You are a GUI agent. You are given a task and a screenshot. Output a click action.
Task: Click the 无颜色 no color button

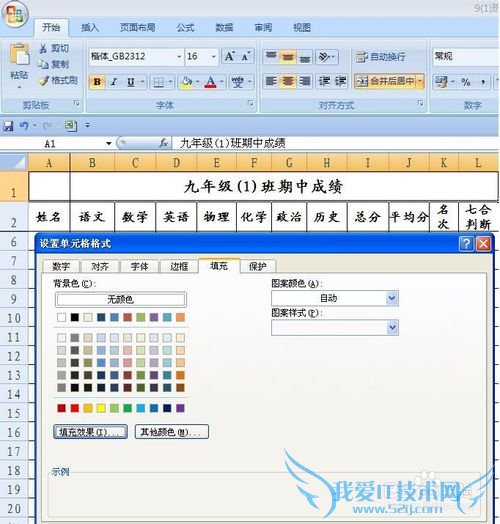[121, 299]
